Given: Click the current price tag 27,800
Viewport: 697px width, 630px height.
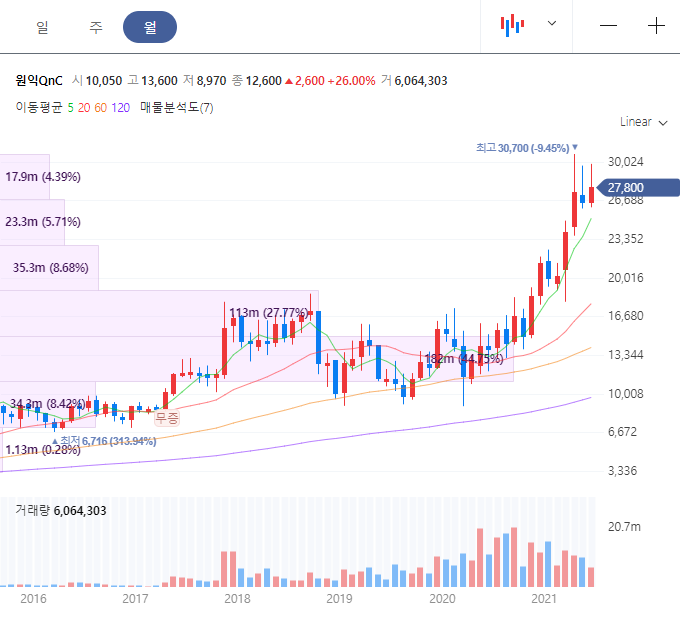Looking at the screenshot, I should point(638,188).
